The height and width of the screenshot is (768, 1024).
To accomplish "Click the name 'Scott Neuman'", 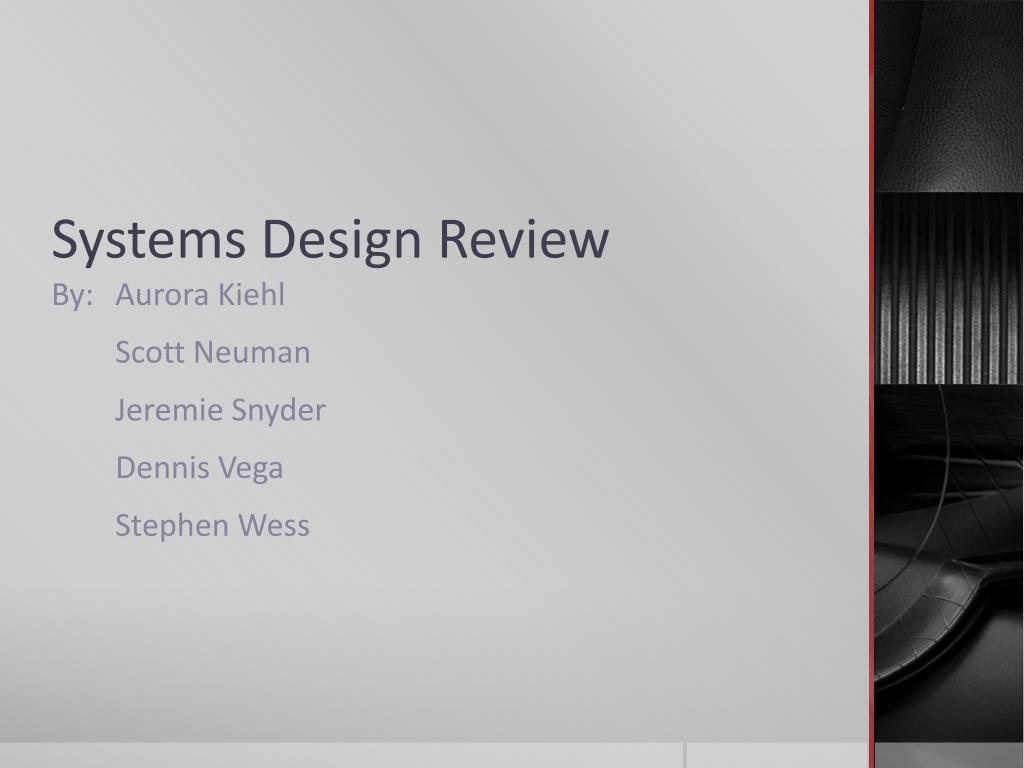I will tap(212, 352).
